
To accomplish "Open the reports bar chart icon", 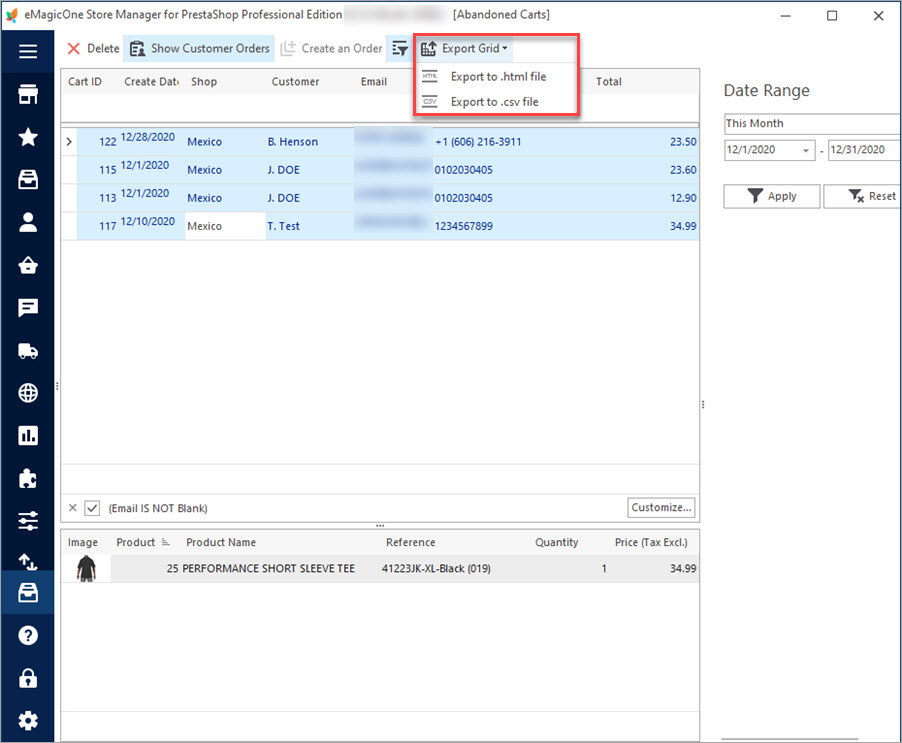I will click(x=28, y=435).
